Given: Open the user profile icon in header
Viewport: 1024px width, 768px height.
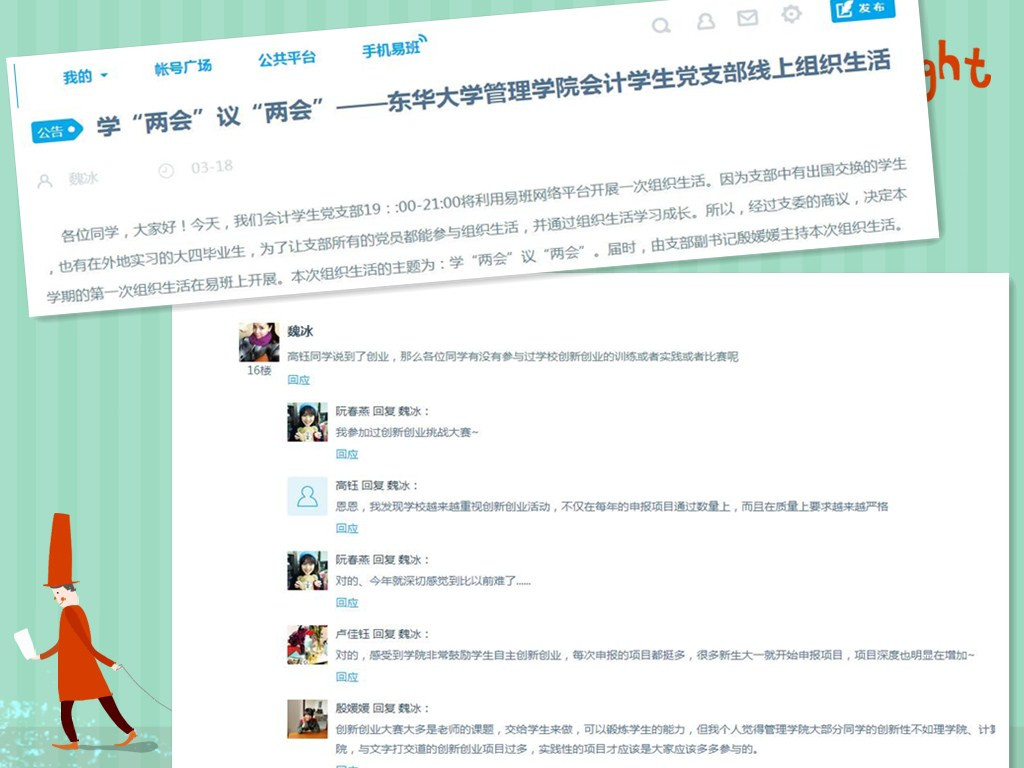Looking at the screenshot, I should coord(705,22).
